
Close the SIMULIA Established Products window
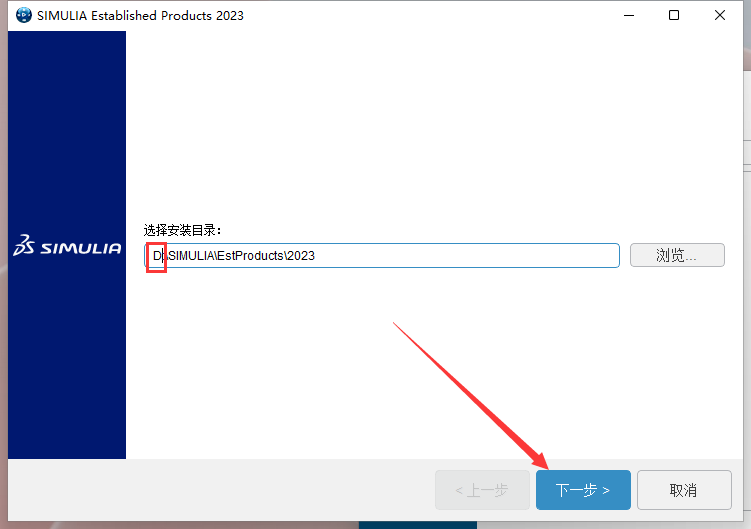click(719, 15)
